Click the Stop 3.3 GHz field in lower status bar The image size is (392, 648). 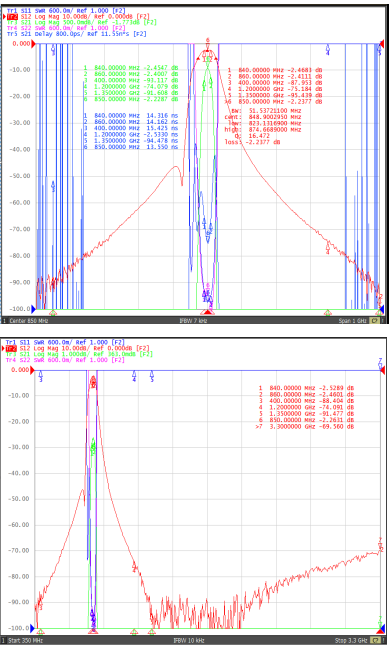[351, 641]
